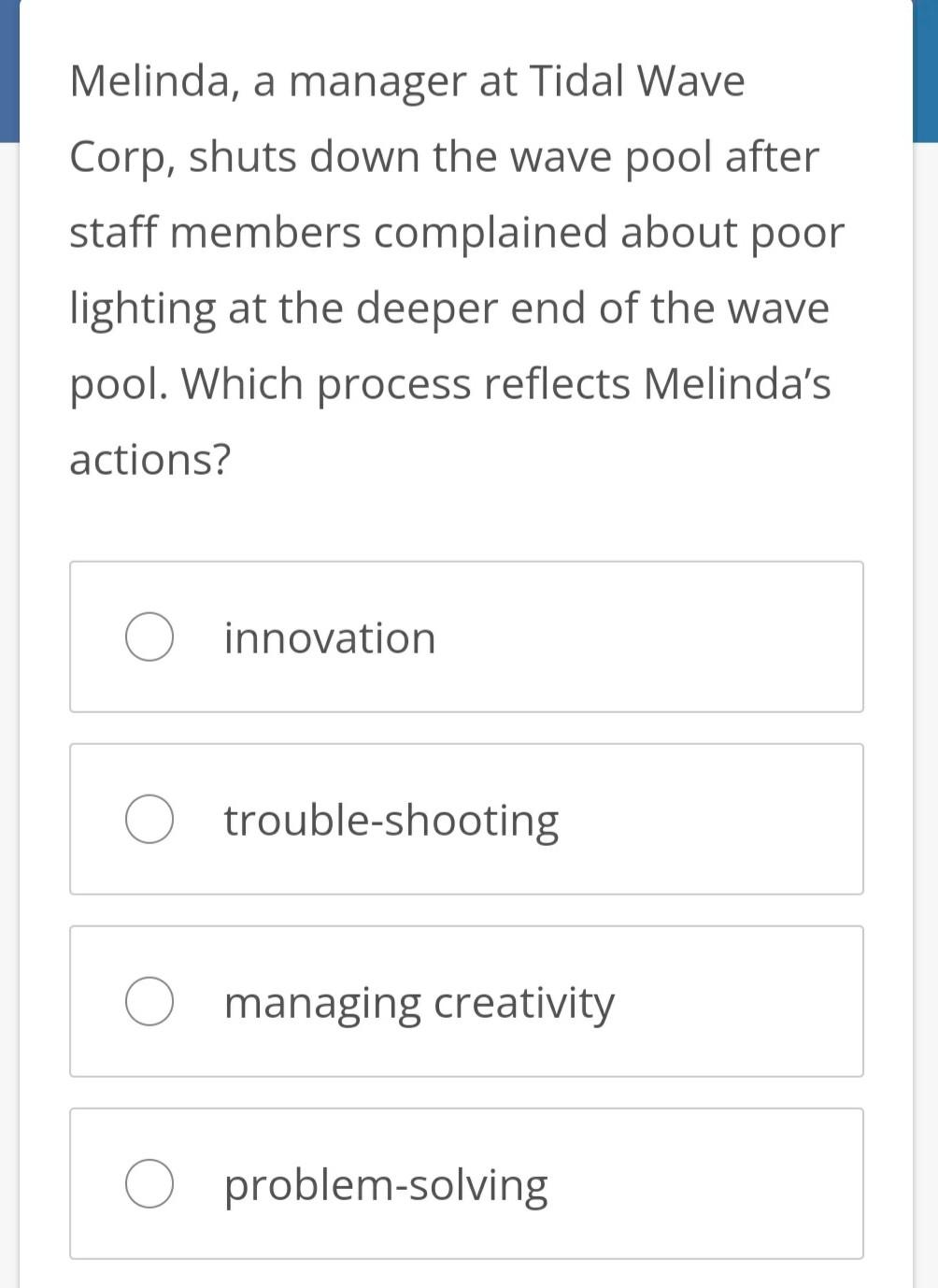Select the trouble-shooting radio button

pyautogui.click(x=149, y=819)
